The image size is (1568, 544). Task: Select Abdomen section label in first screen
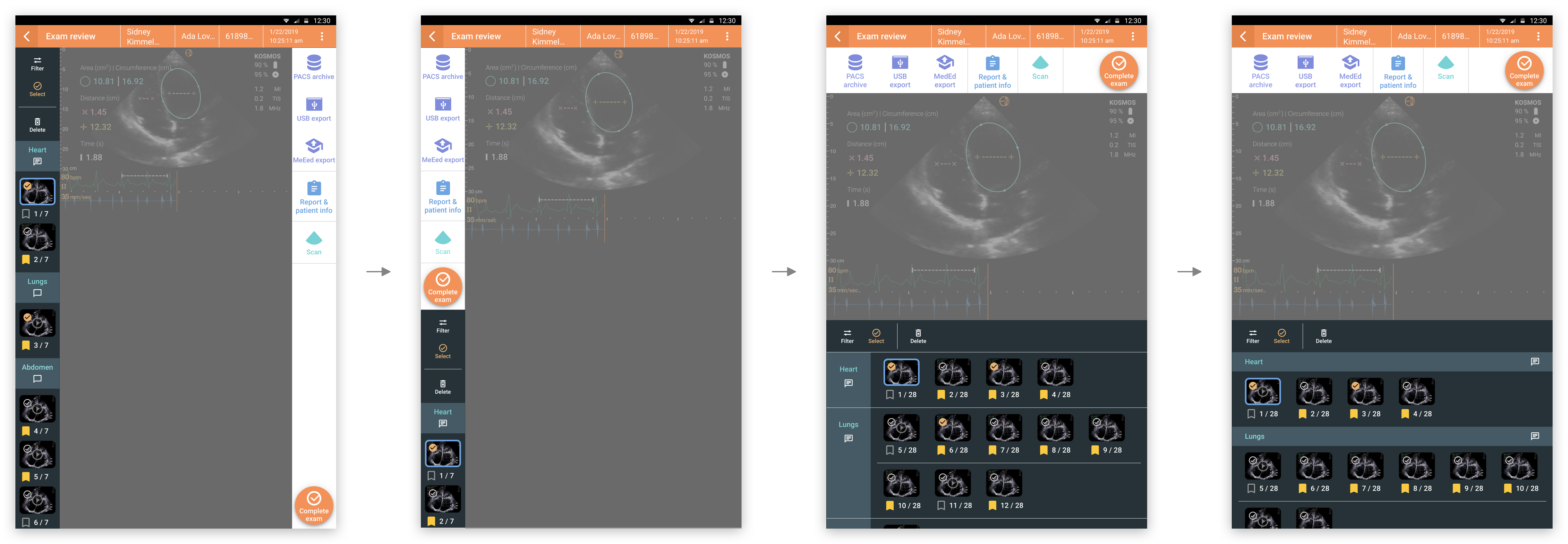37,368
